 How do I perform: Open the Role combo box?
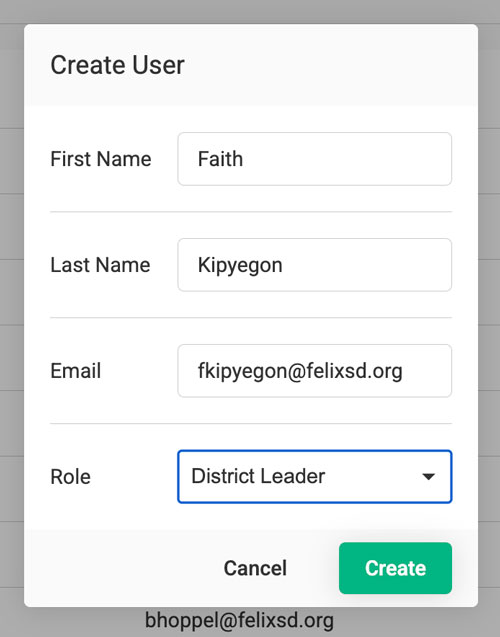(314, 477)
